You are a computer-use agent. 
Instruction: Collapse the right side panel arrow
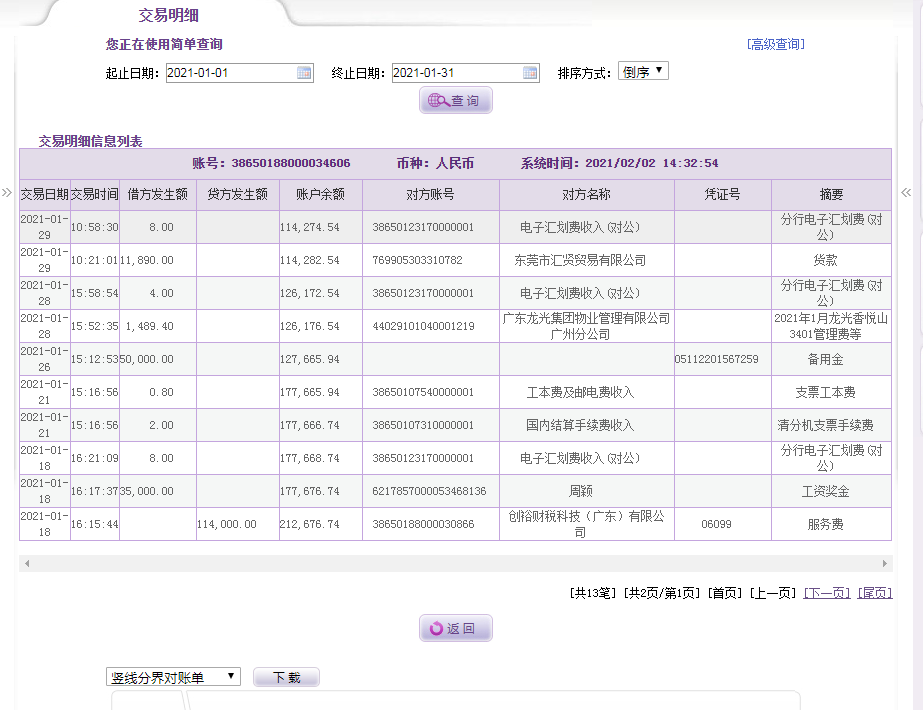tap(906, 193)
